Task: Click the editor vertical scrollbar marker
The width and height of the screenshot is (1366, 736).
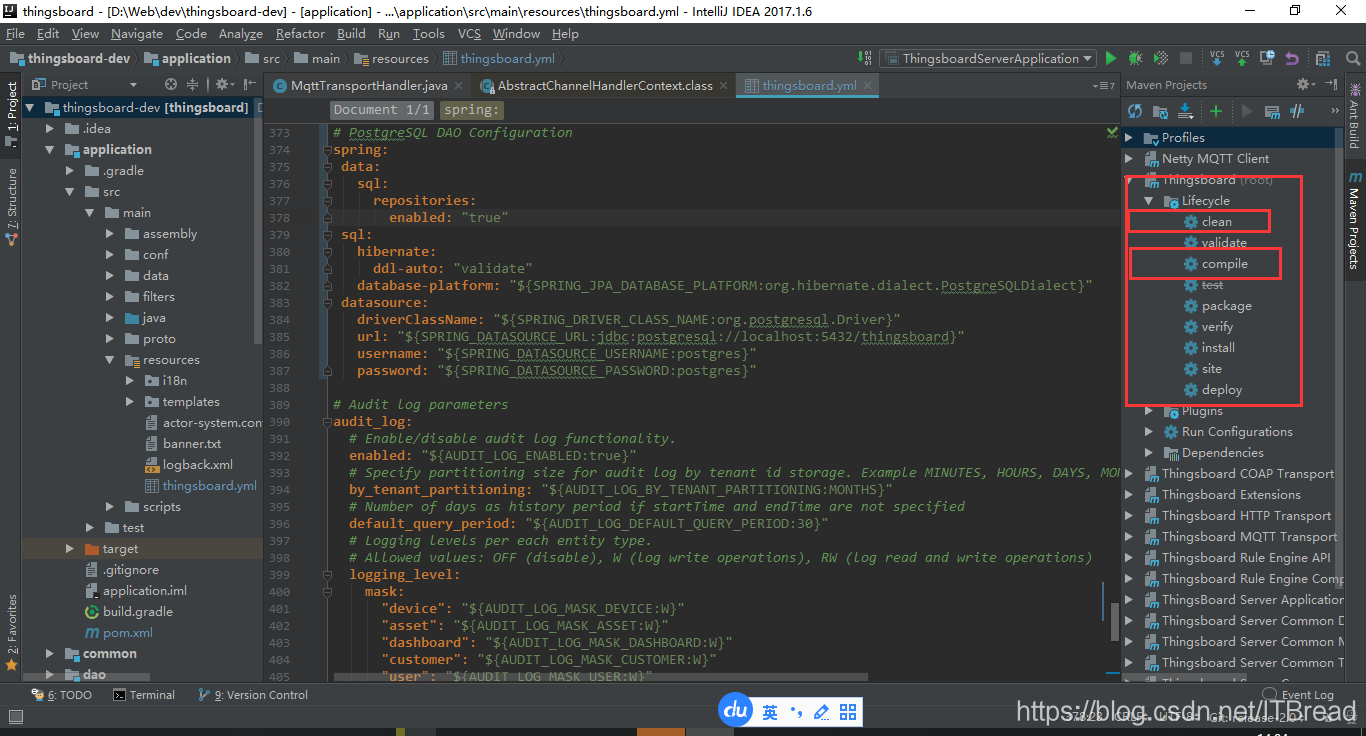Action: click(1115, 622)
